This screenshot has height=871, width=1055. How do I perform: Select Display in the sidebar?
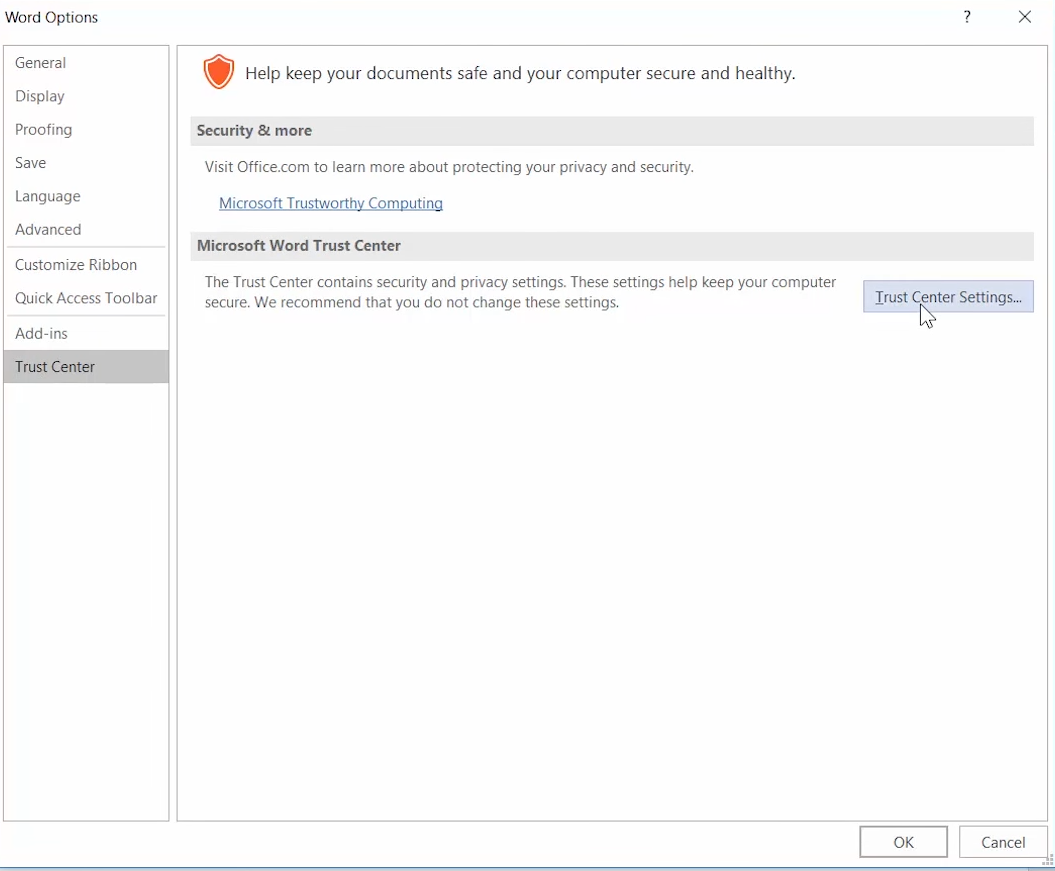coord(85,96)
